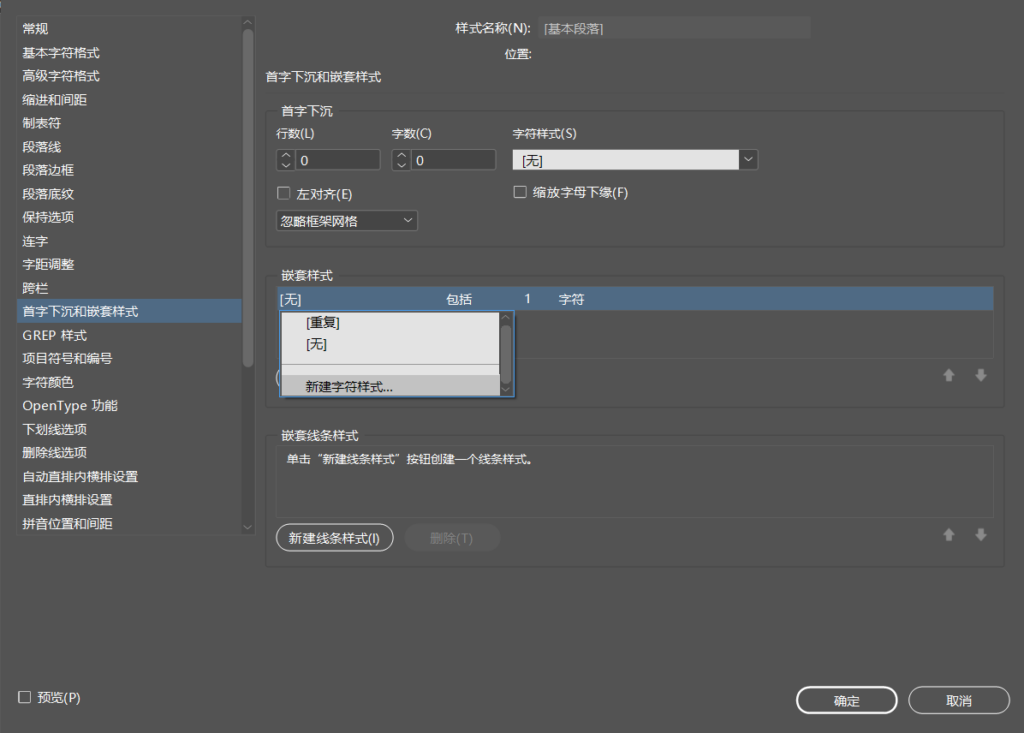The height and width of the screenshot is (733, 1024).
Task: Open the 忽略框架网格 dropdown
Action: 346,220
